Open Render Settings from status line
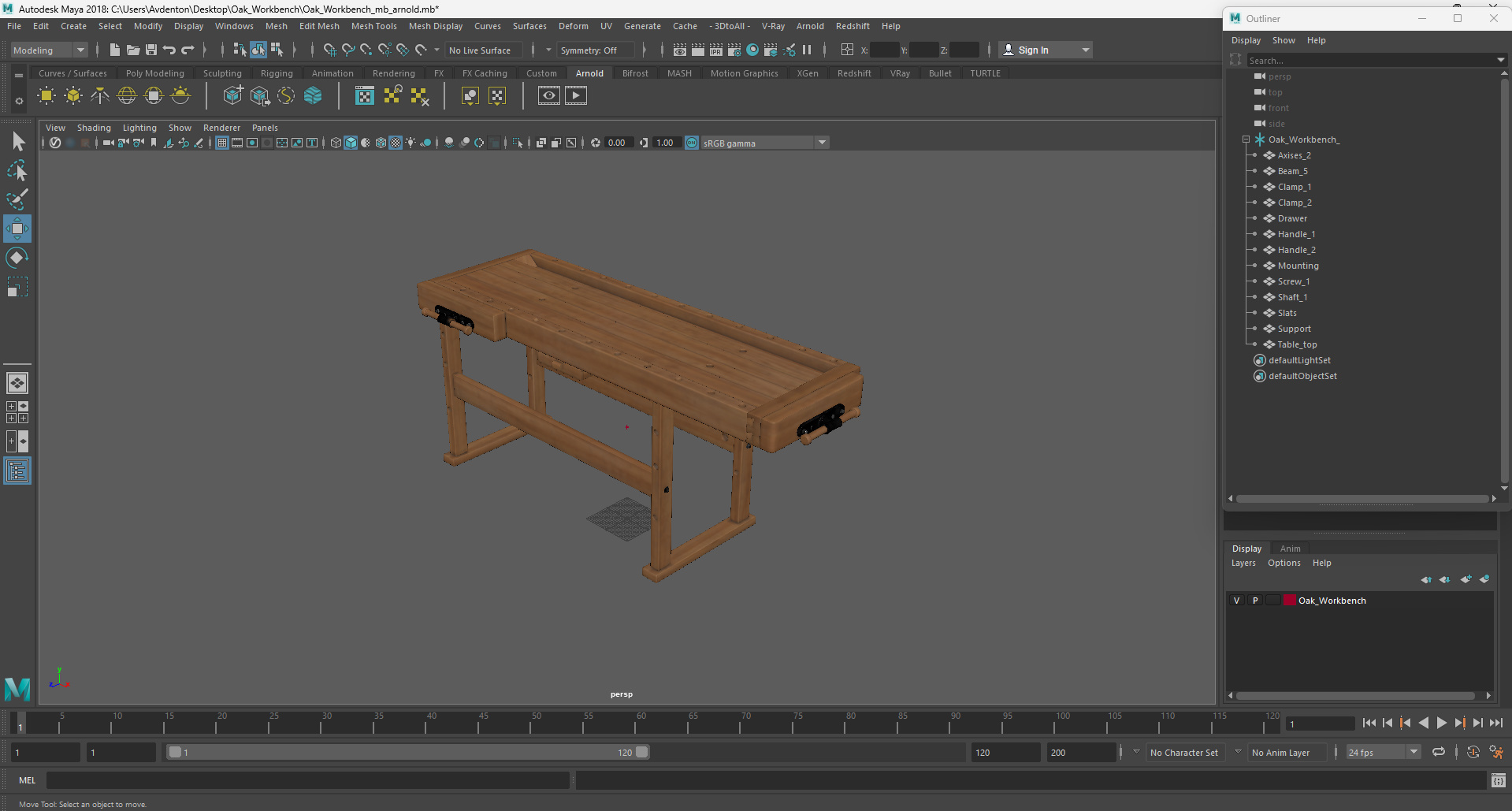1512x811 pixels. [734, 50]
